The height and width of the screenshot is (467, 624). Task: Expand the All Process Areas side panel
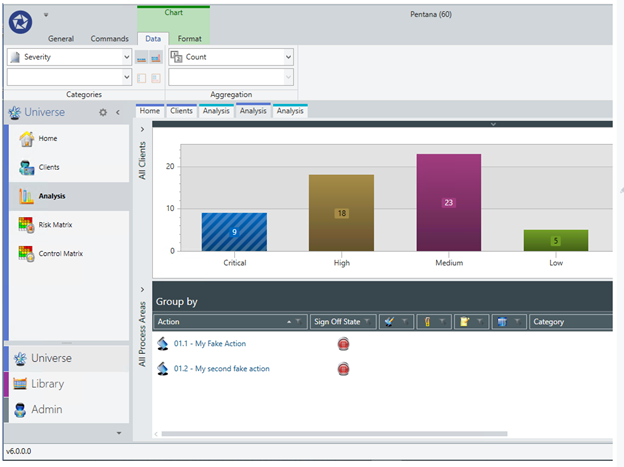(x=142, y=289)
